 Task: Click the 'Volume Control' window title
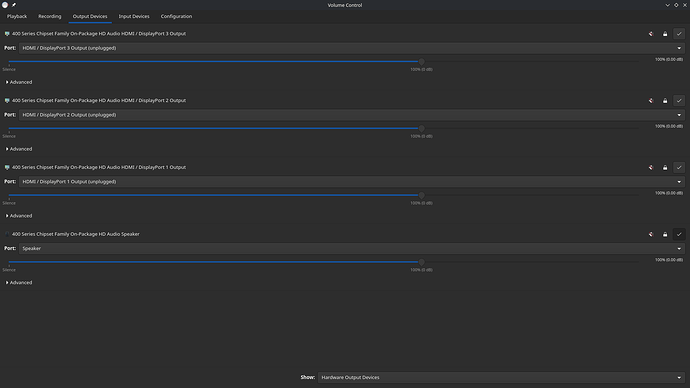click(x=345, y=5)
